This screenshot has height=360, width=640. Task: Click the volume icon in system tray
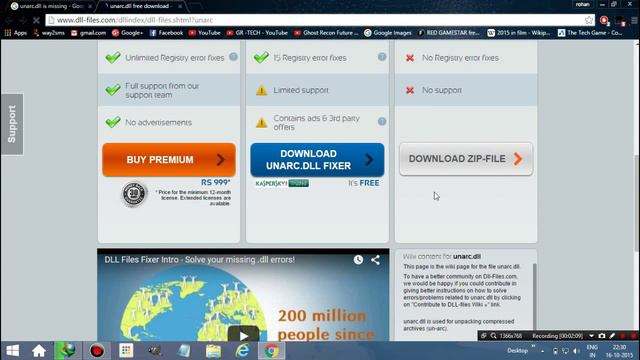point(576,351)
